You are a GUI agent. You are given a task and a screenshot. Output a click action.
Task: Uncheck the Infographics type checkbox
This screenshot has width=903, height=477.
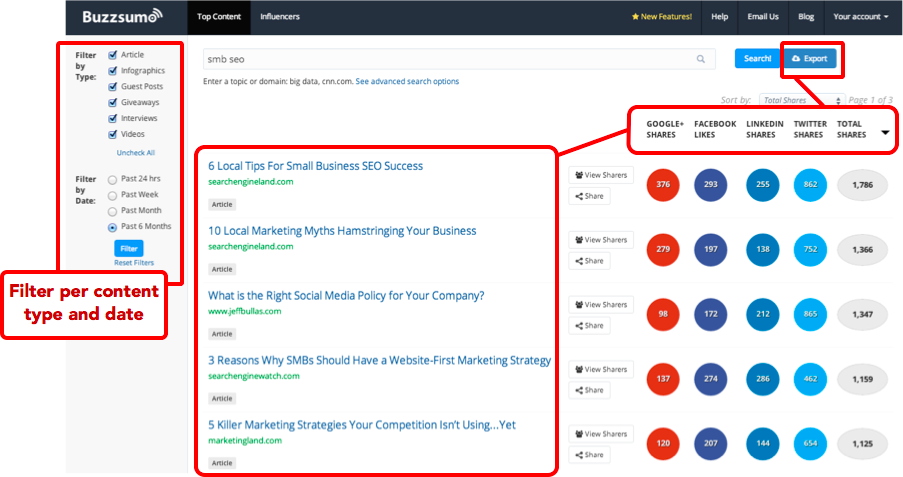(x=113, y=71)
